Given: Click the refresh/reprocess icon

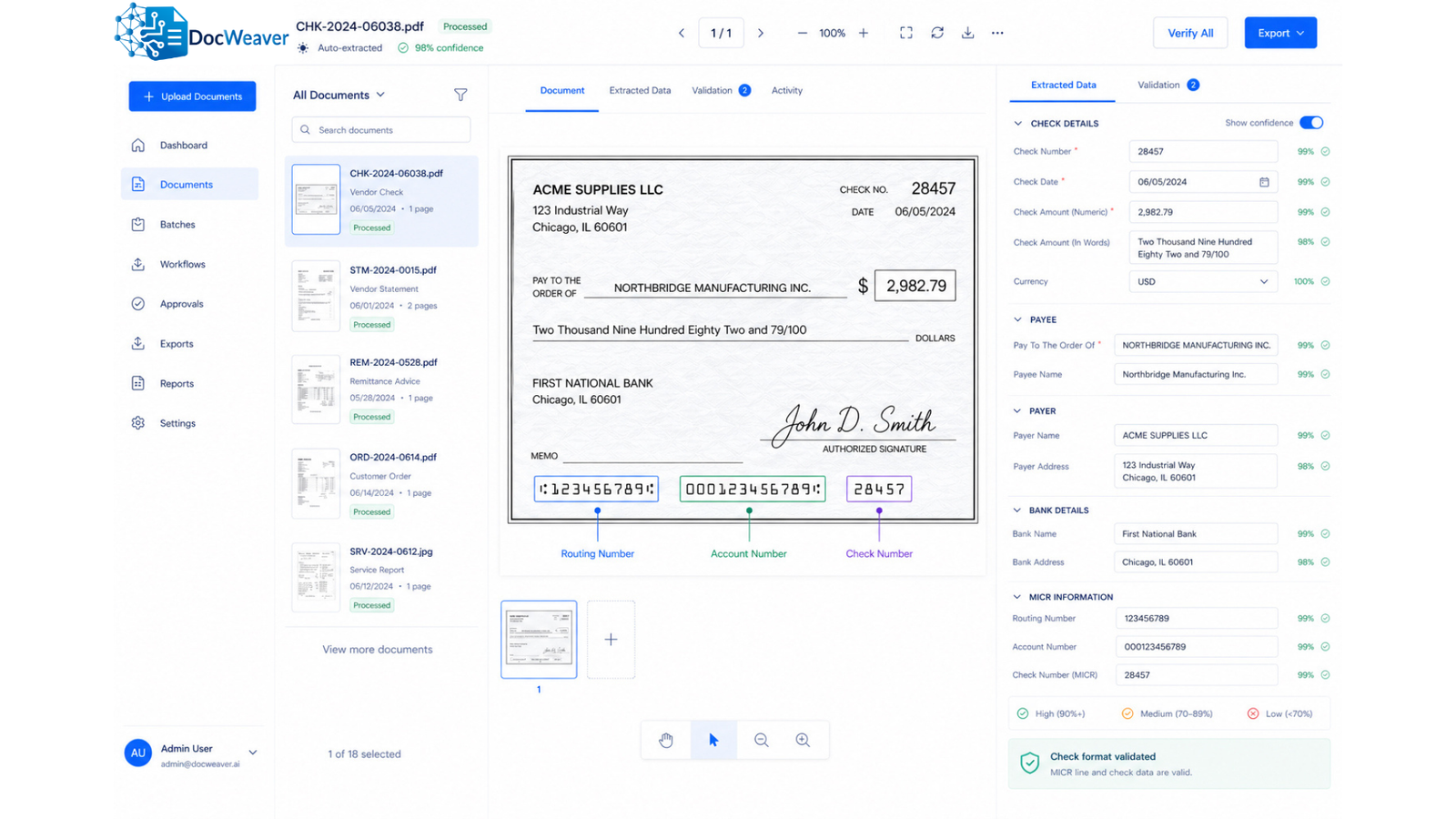Looking at the screenshot, I should (937, 33).
